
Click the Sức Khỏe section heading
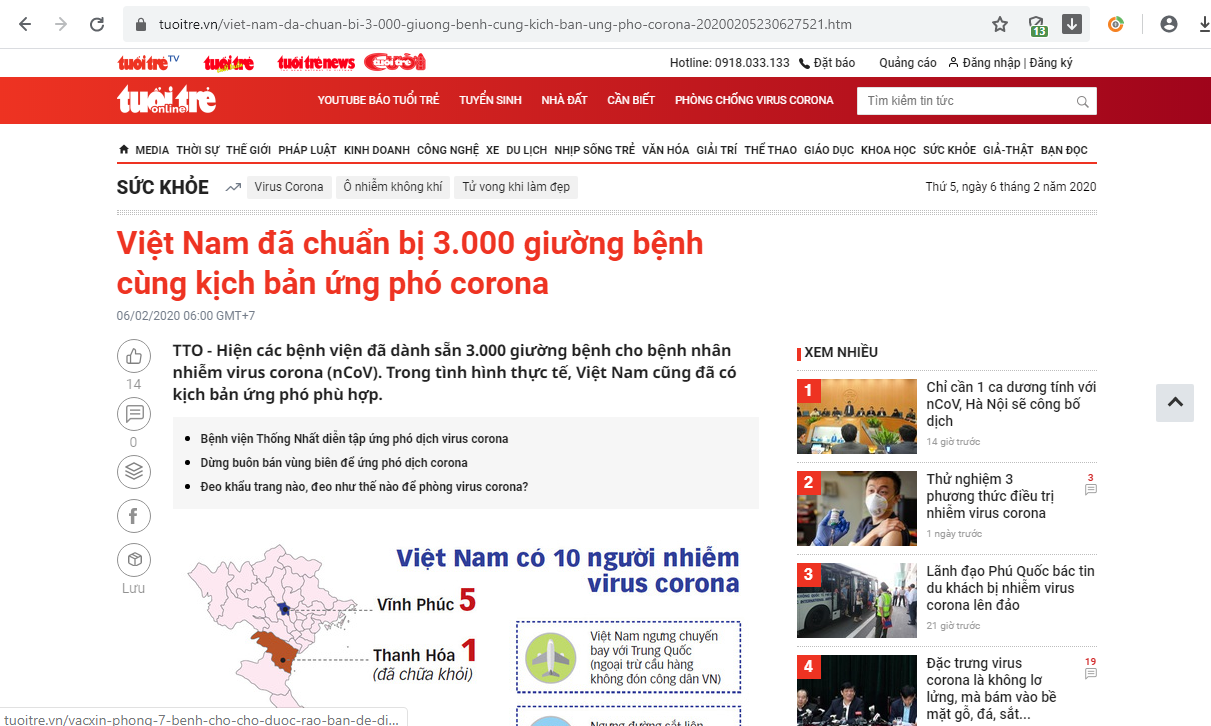click(163, 187)
